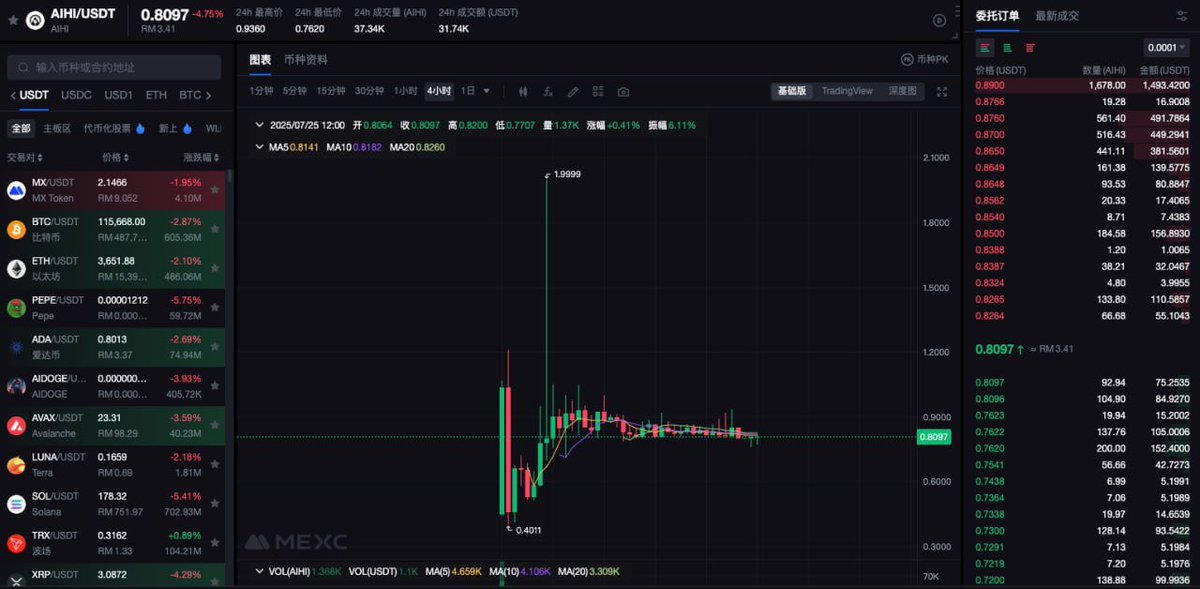1200x589 pixels.
Task: Open the chart layout grid icon
Action: [598, 91]
